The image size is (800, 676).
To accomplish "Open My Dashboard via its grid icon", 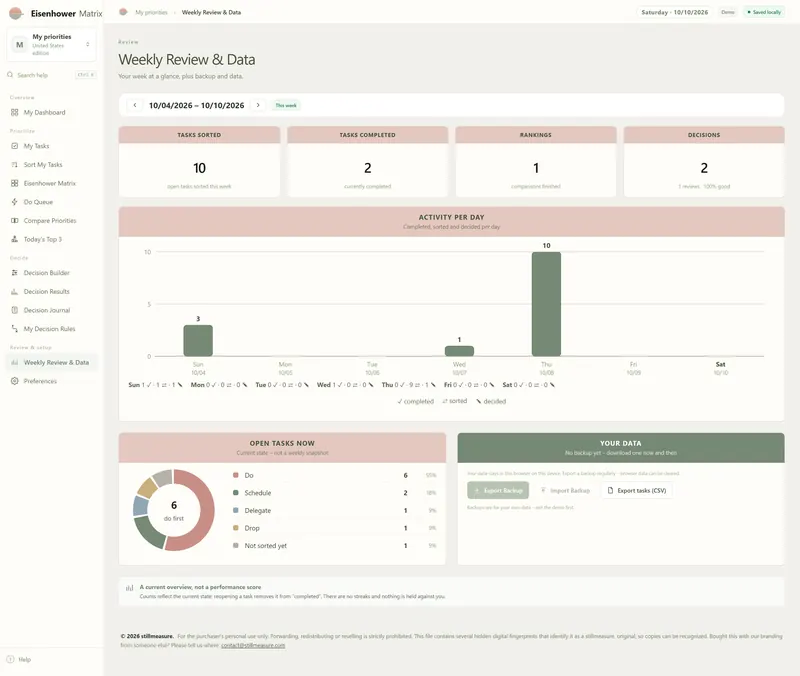I will (x=14, y=112).
